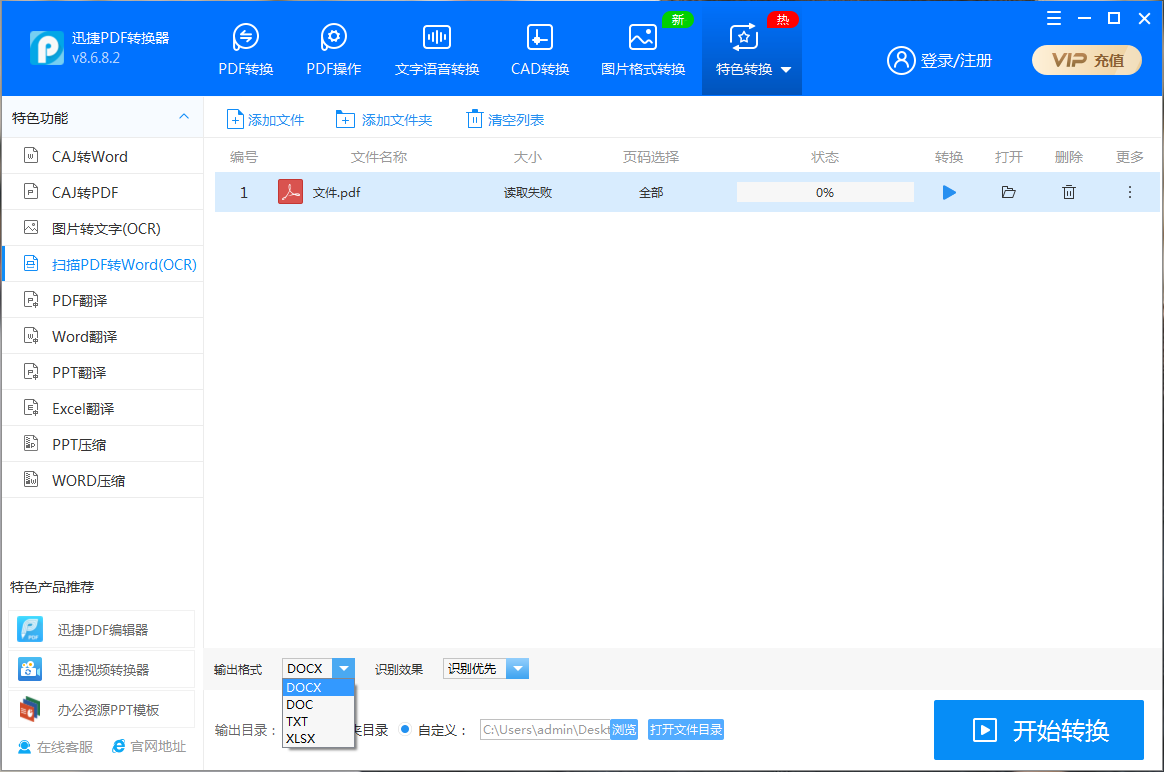The height and width of the screenshot is (772, 1164).
Task: Select 扫描PDF转Word(OCR) option
Action: 103,264
